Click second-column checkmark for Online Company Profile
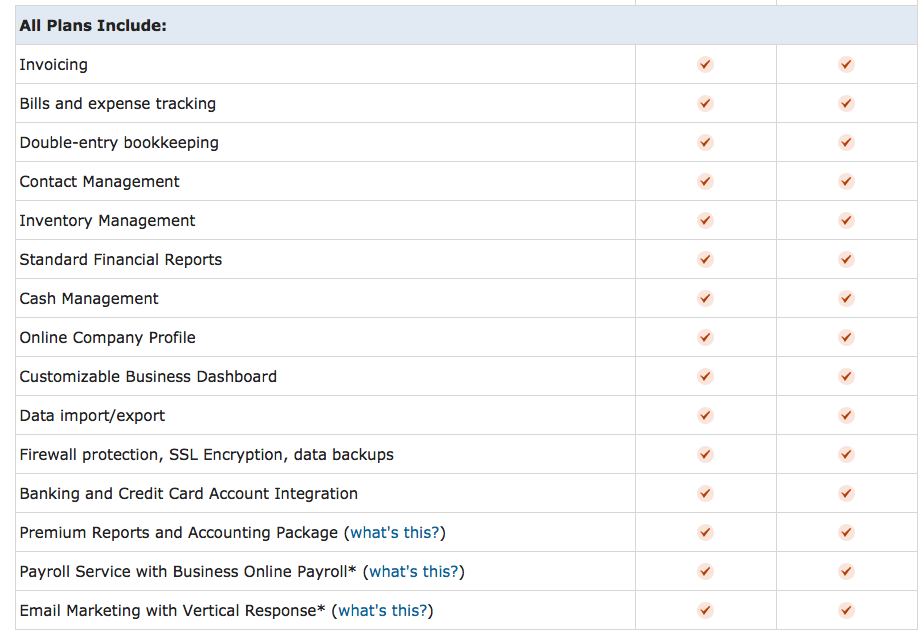This screenshot has height=630, width=922. [x=846, y=337]
